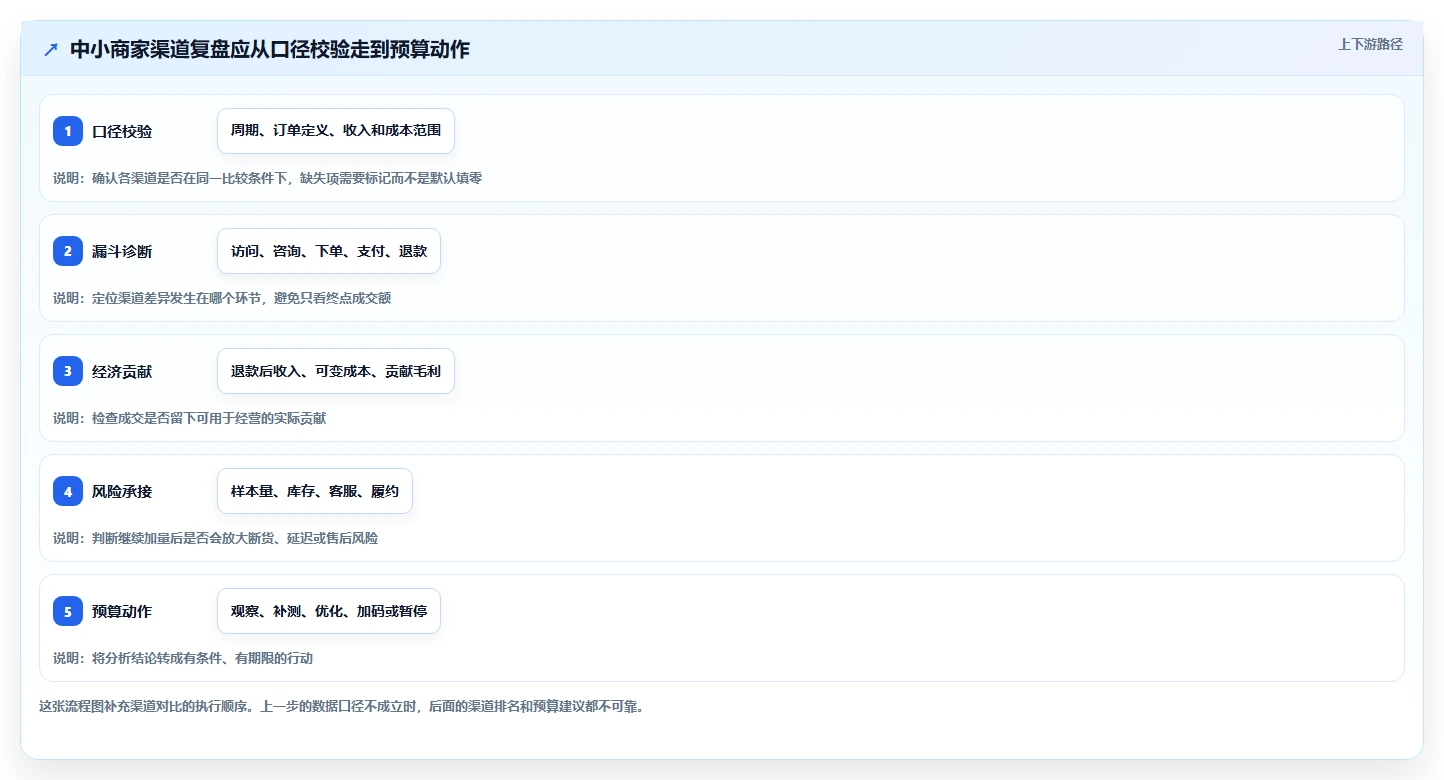Click the 预算动作 step label

pos(122,612)
